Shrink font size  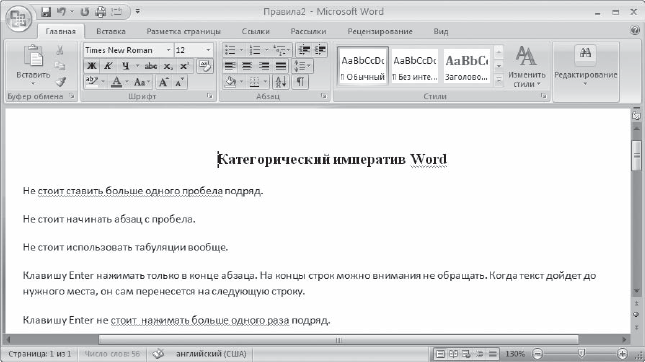point(179,82)
